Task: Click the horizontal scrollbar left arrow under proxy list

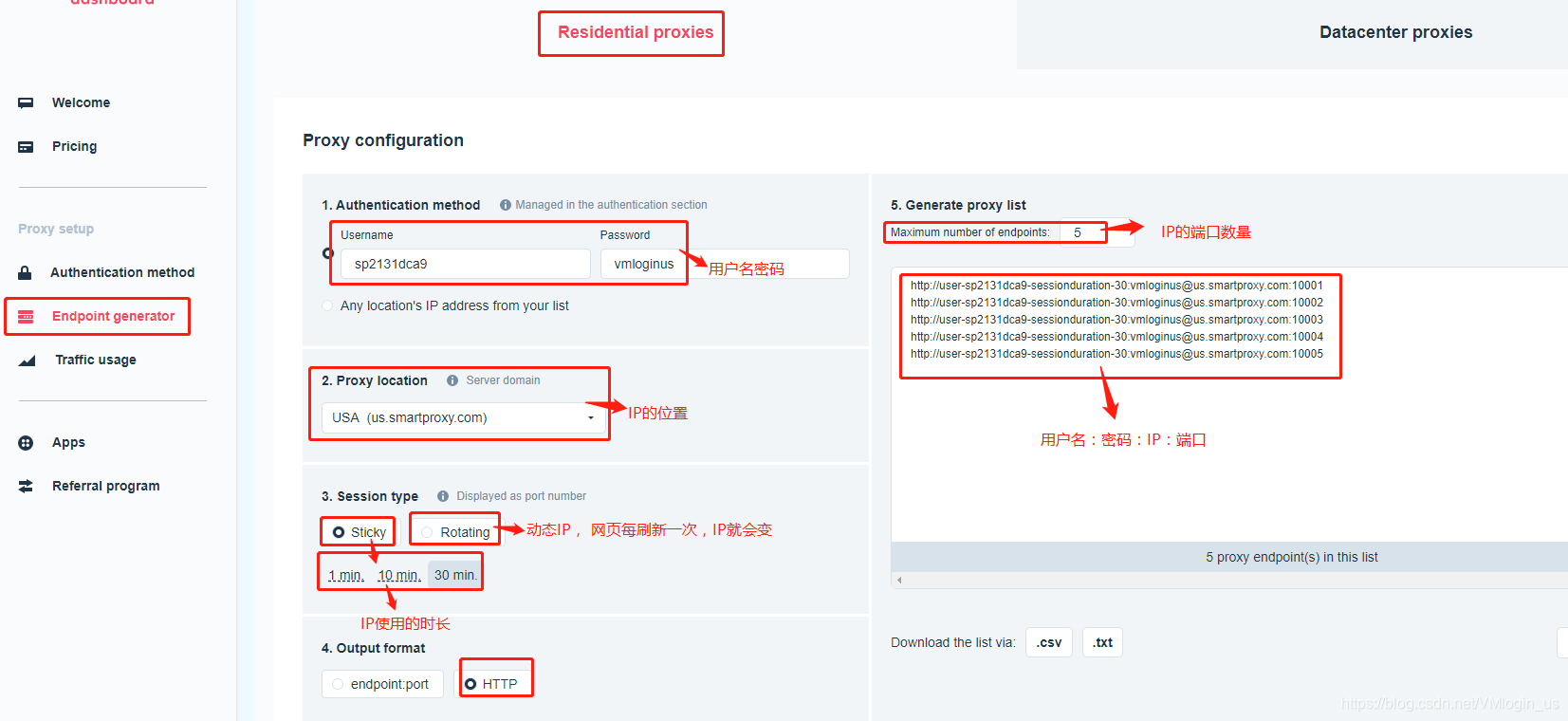Action: click(899, 580)
